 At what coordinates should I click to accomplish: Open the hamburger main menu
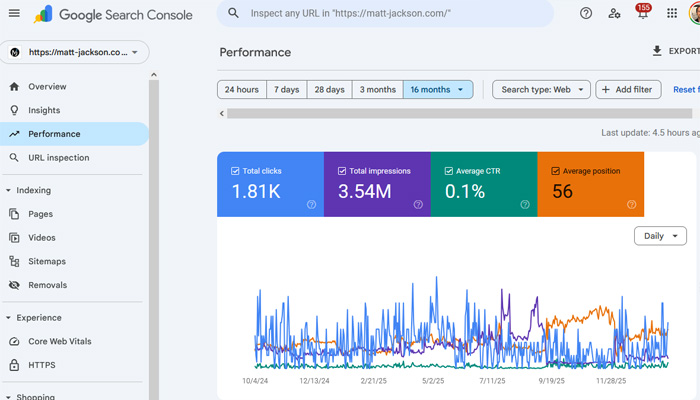[14, 13]
